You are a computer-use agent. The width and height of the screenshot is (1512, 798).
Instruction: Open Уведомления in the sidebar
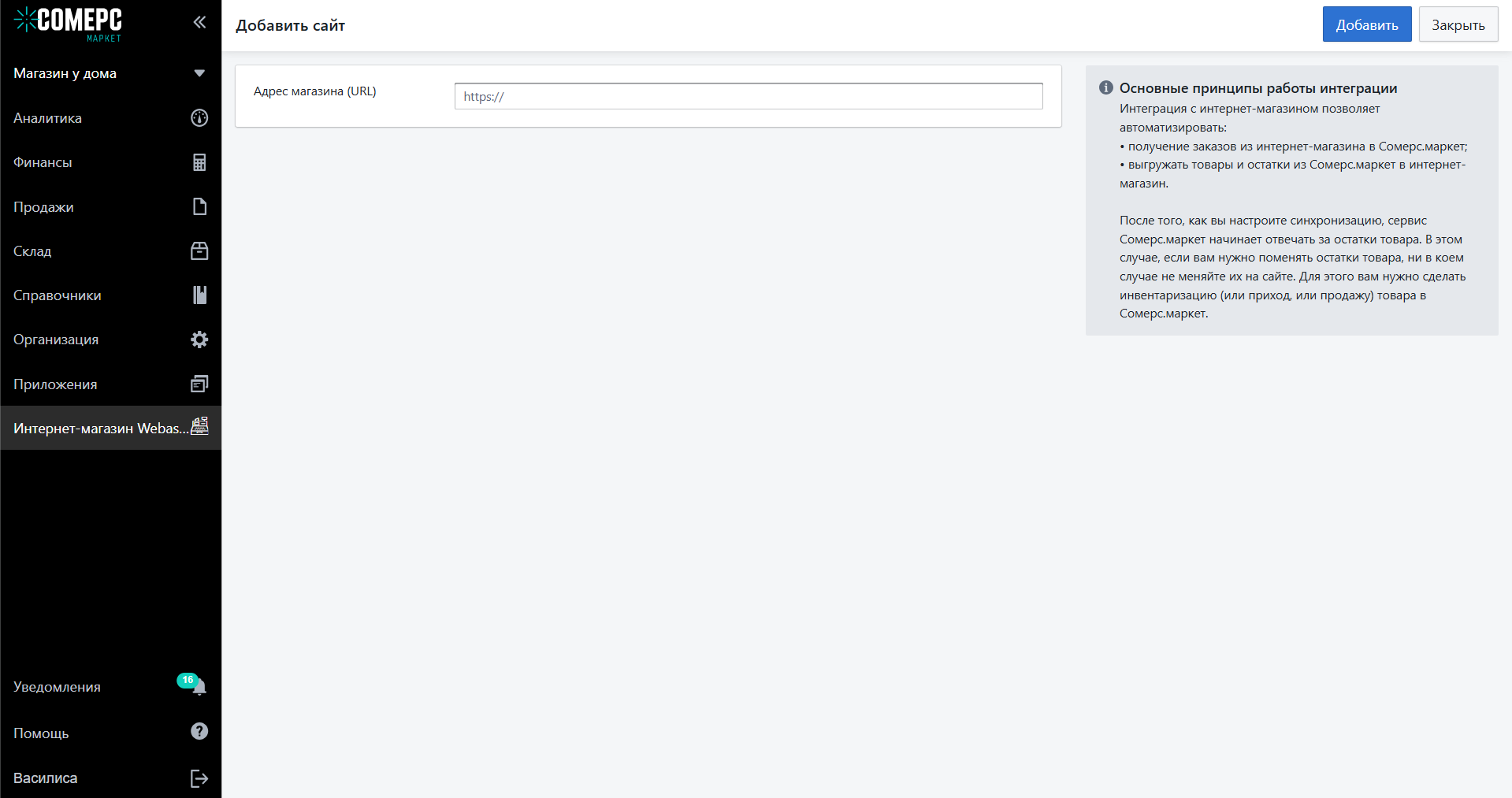tap(57, 687)
